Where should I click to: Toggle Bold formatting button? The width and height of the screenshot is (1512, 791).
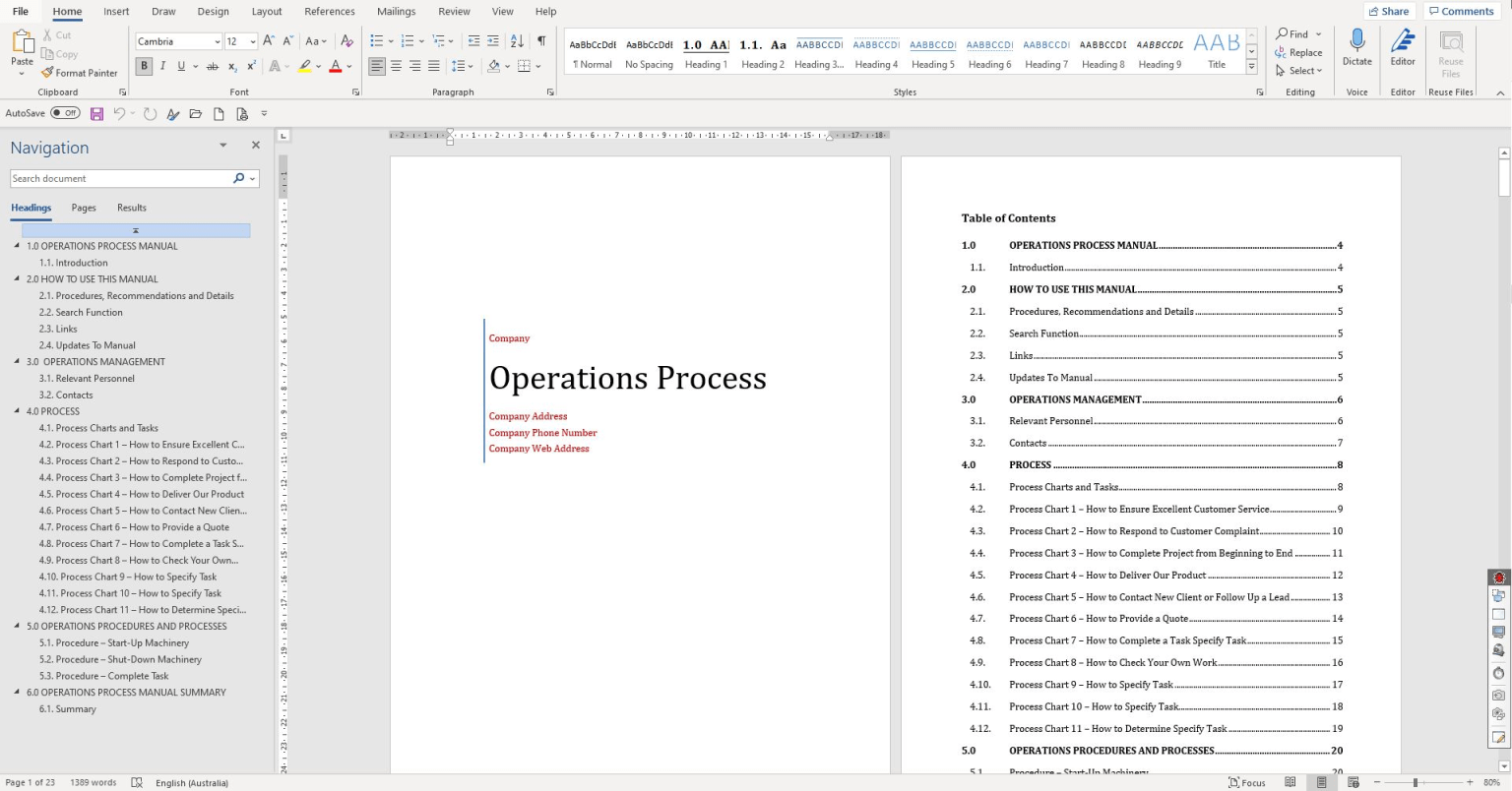coord(144,66)
